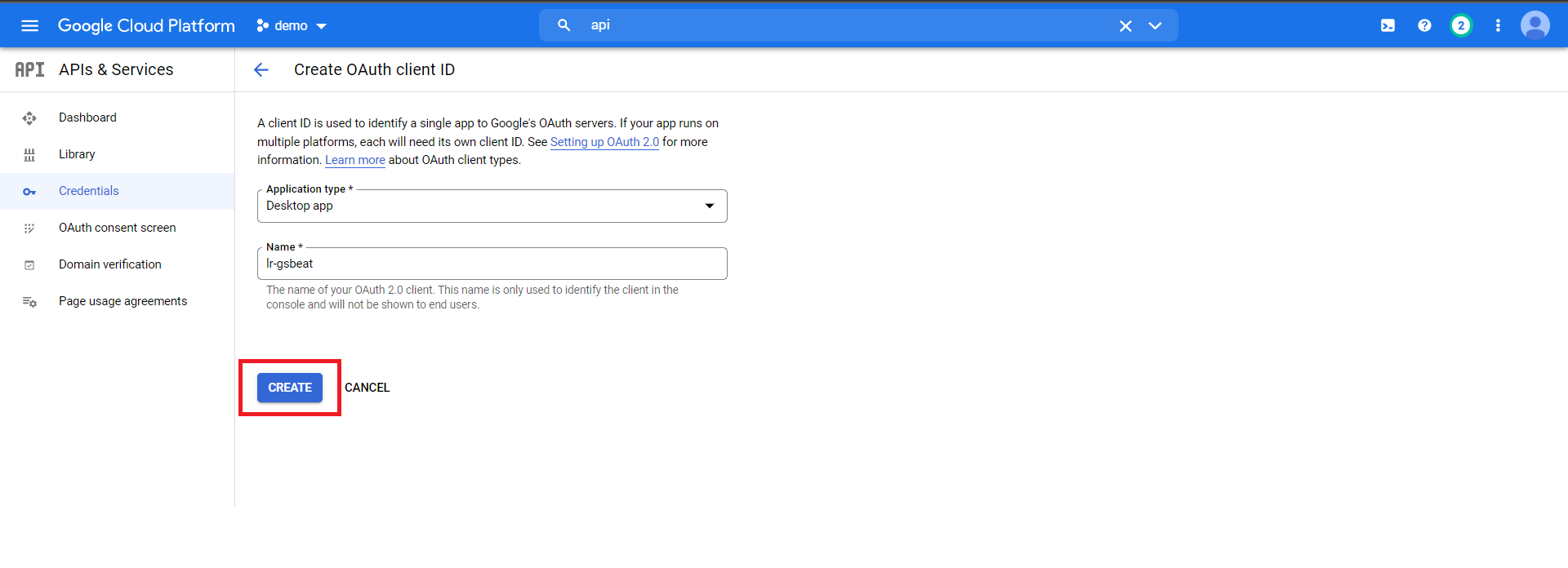Expand the search options chevron
Image resolution: width=1568 pixels, height=568 pixels.
coord(1155,26)
